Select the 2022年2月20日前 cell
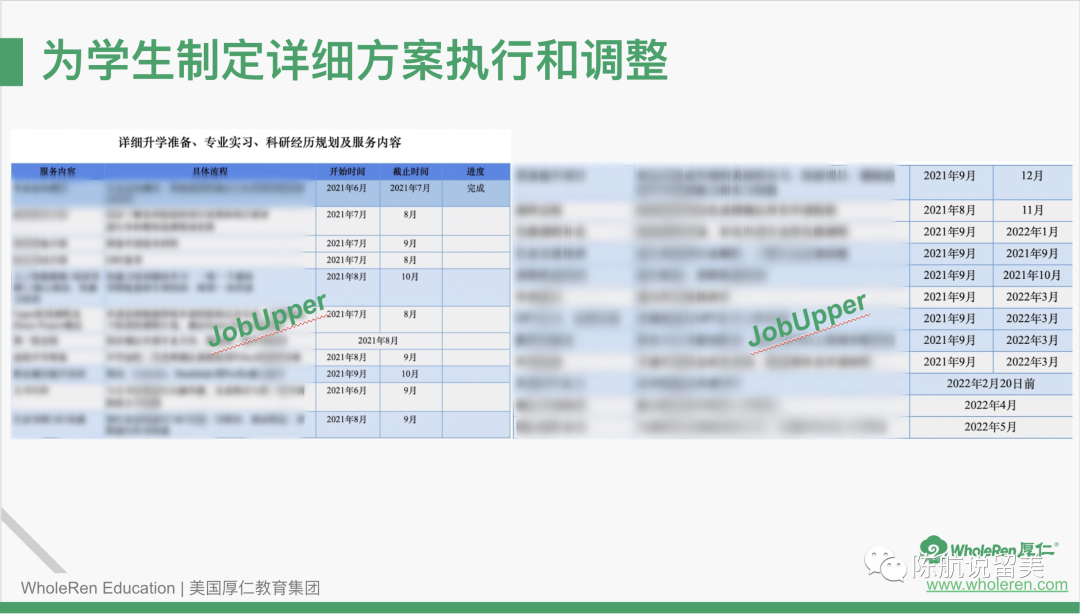The width and height of the screenshot is (1080, 614). pyautogui.click(x=989, y=384)
